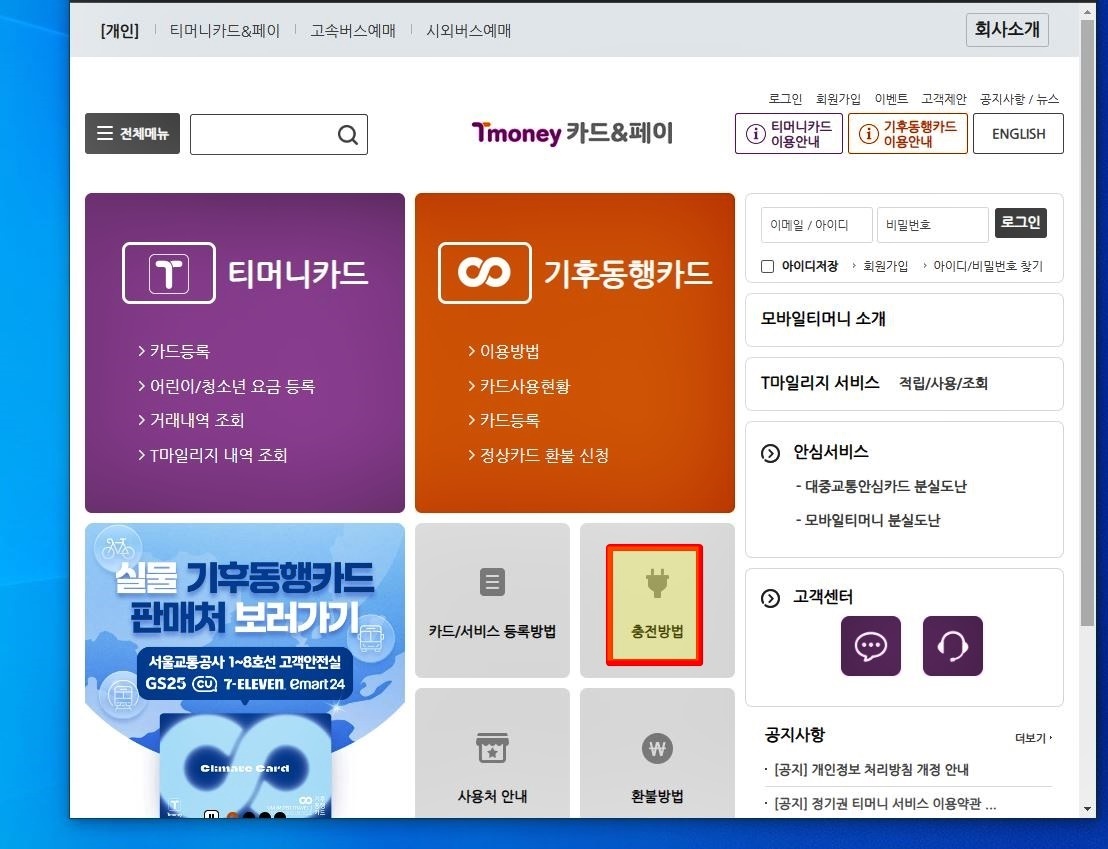Viewport: 1108px width, 849px height.
Task: Click the Tmoney 카드&페이 logo
Action: pos(572,133)
